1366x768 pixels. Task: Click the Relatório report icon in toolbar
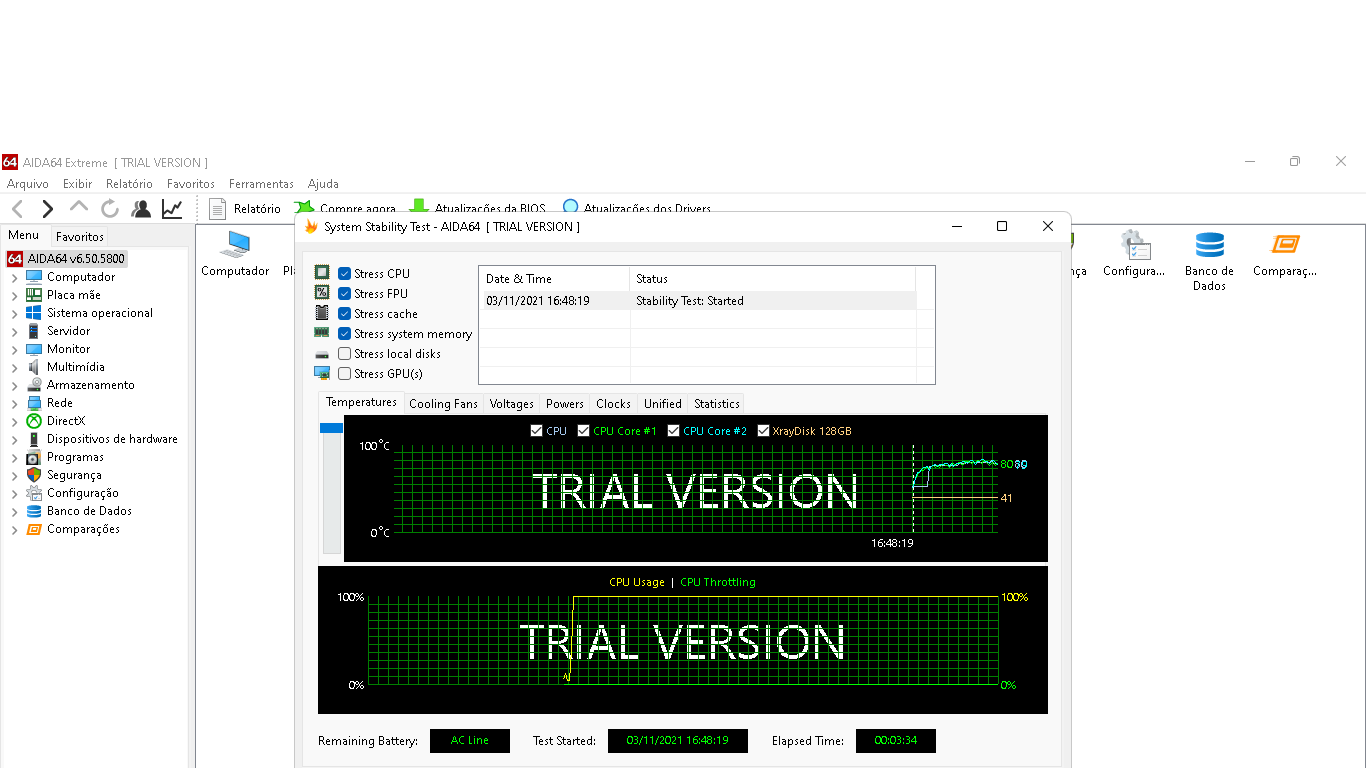(217, 209)
